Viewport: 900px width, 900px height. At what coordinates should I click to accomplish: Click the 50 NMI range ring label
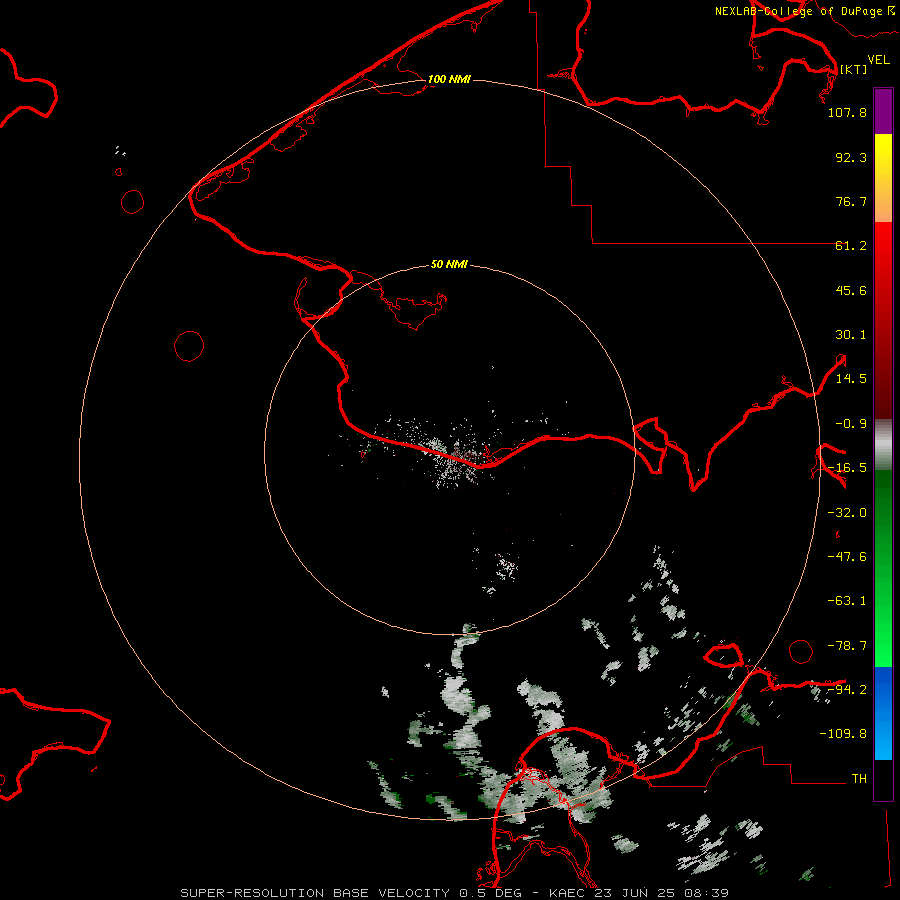pyautogui.click(x=449, y=265)
